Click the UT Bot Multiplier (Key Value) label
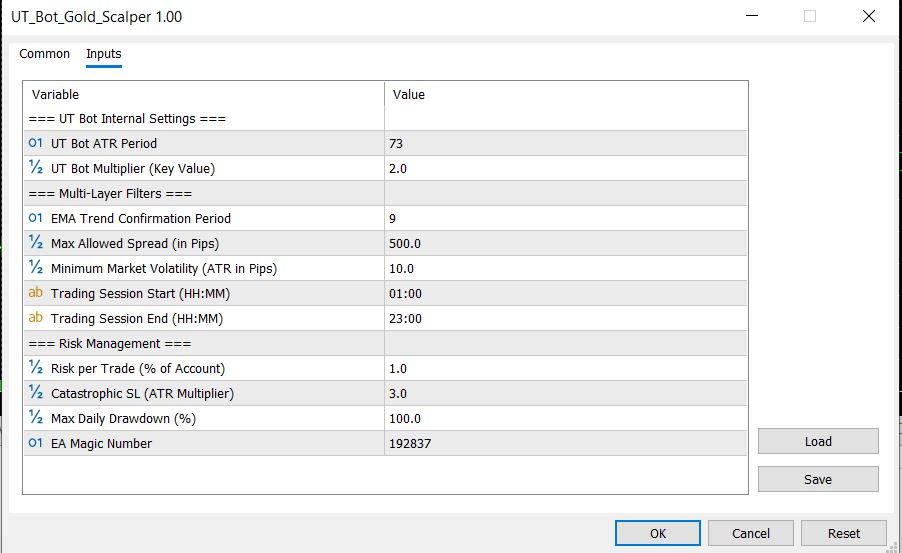The width and height of the screenshot is (902, 553). pyautogui.click(x=133, y=169)
